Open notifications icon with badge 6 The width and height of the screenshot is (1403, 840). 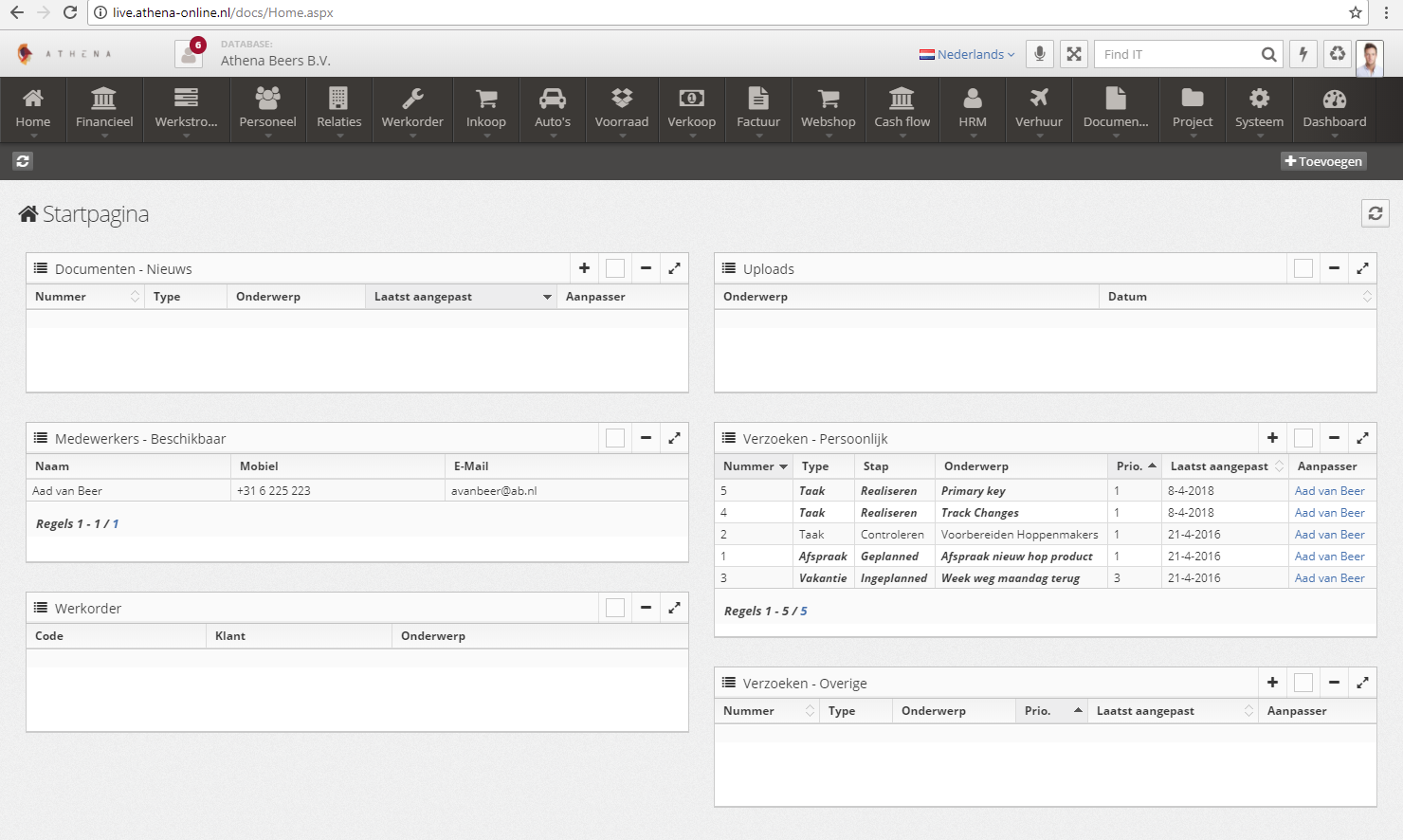[189, 54]
